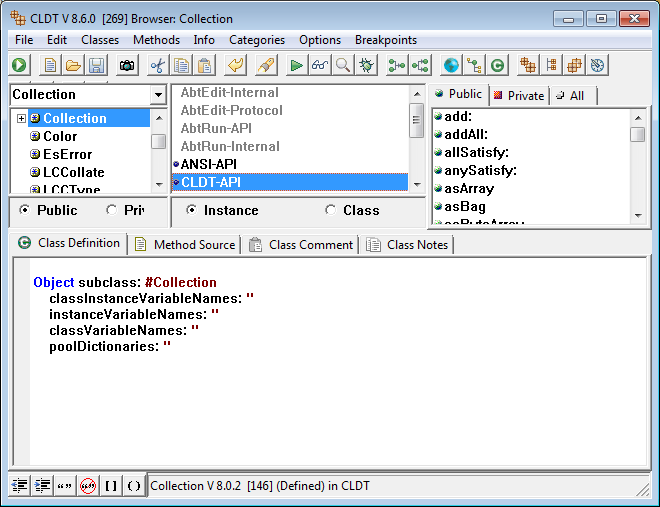Image resolution: width=660 pixels, height=507 pixels.
Task: Select the asArray method in list
Action: (x=469, y=188)
